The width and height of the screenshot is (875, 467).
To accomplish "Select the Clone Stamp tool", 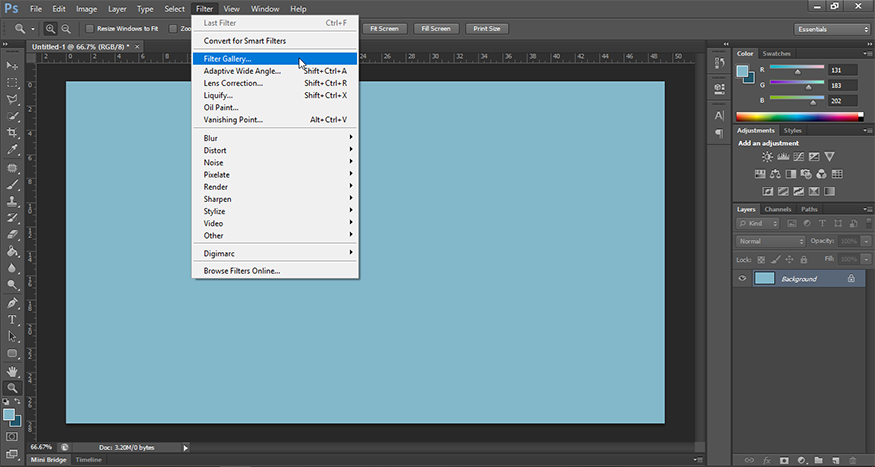I will [12, 201].
